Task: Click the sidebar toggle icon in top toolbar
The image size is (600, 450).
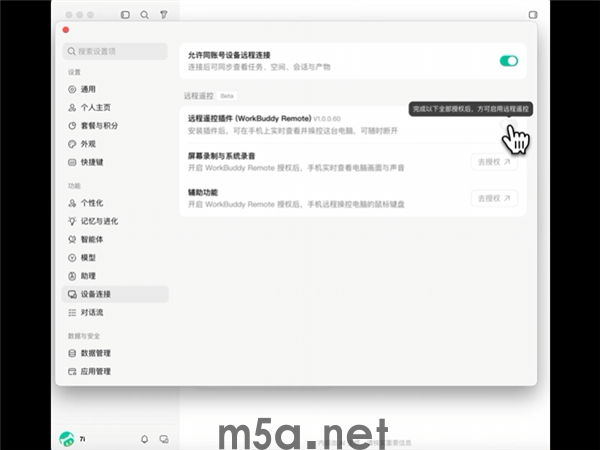Action: pos(125,15)
